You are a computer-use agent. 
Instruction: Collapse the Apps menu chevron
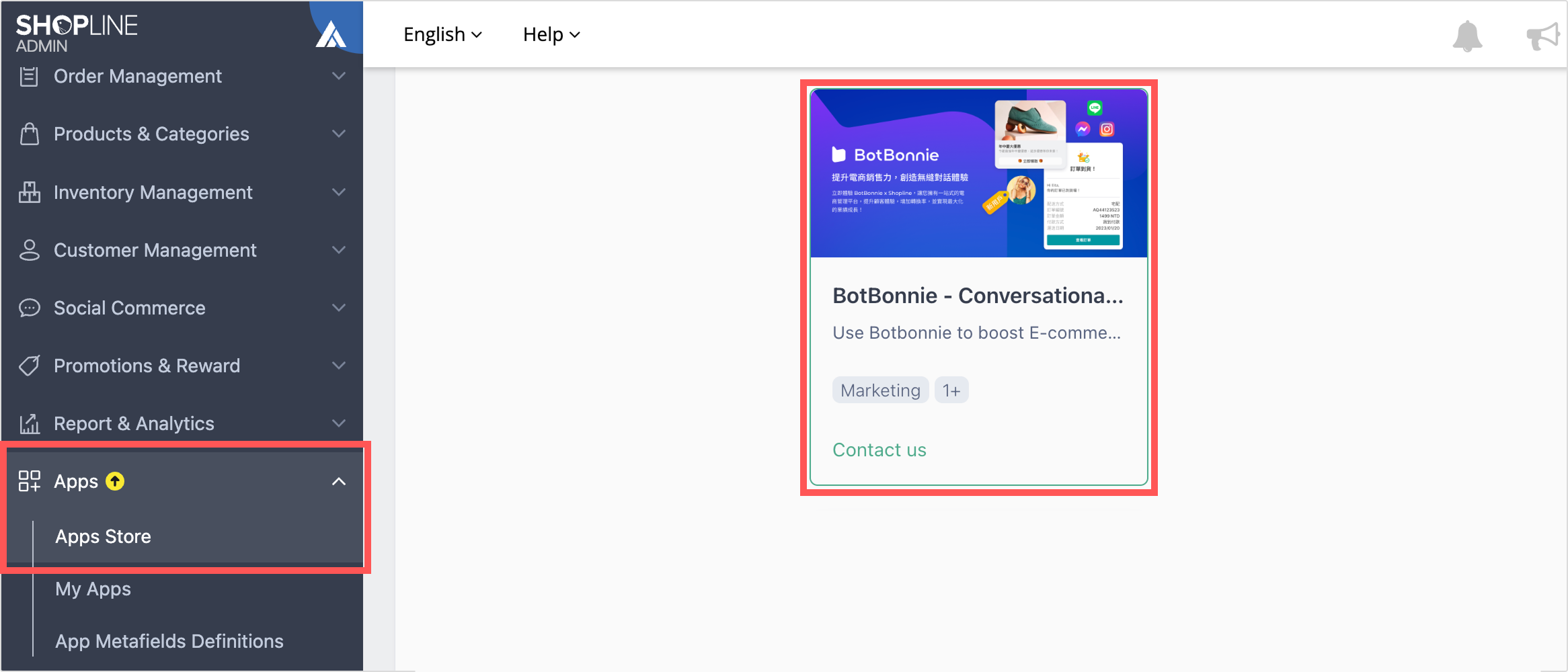coord(339,481)
